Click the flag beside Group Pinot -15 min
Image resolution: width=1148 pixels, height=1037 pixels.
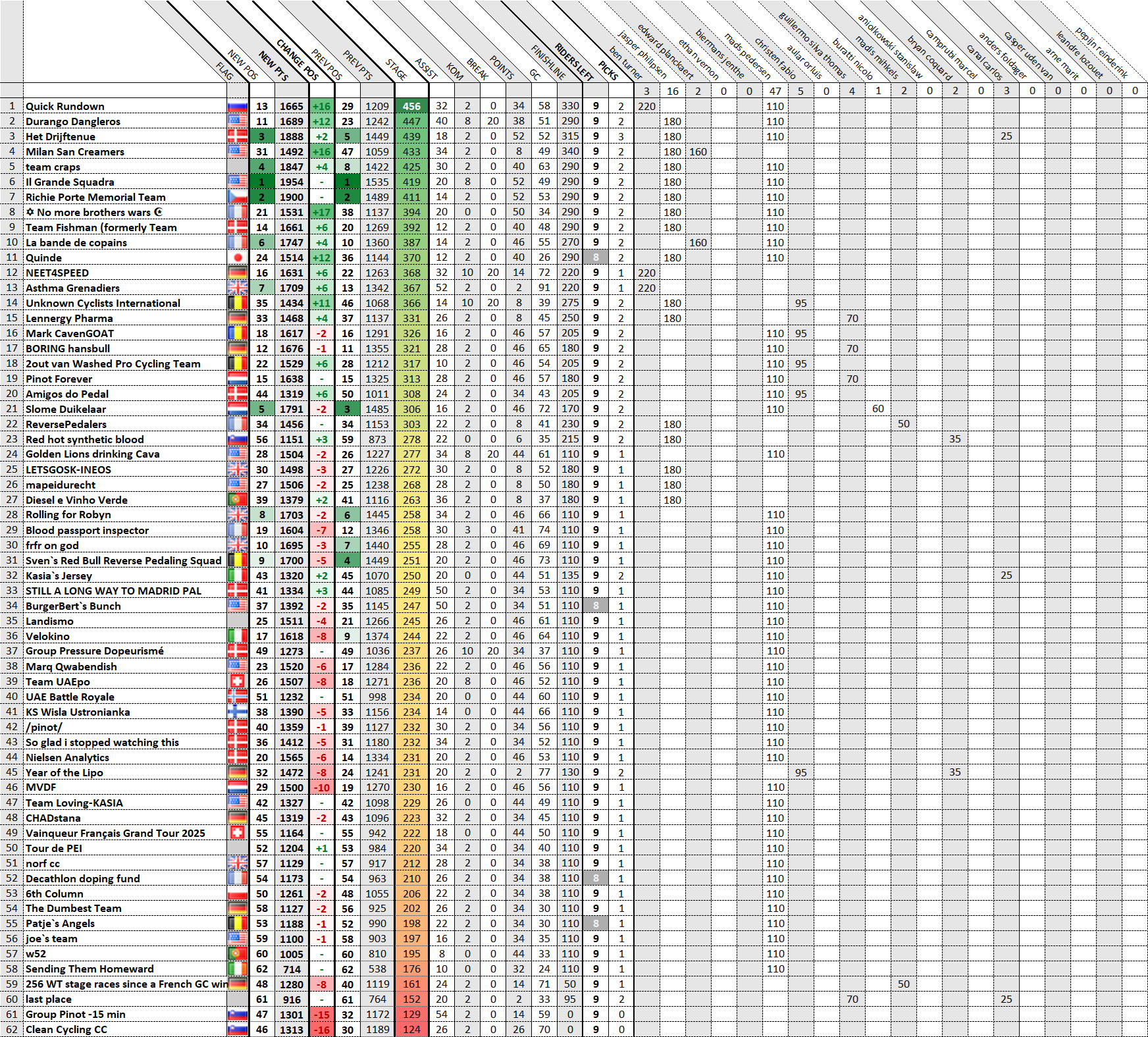(237, 1015)
